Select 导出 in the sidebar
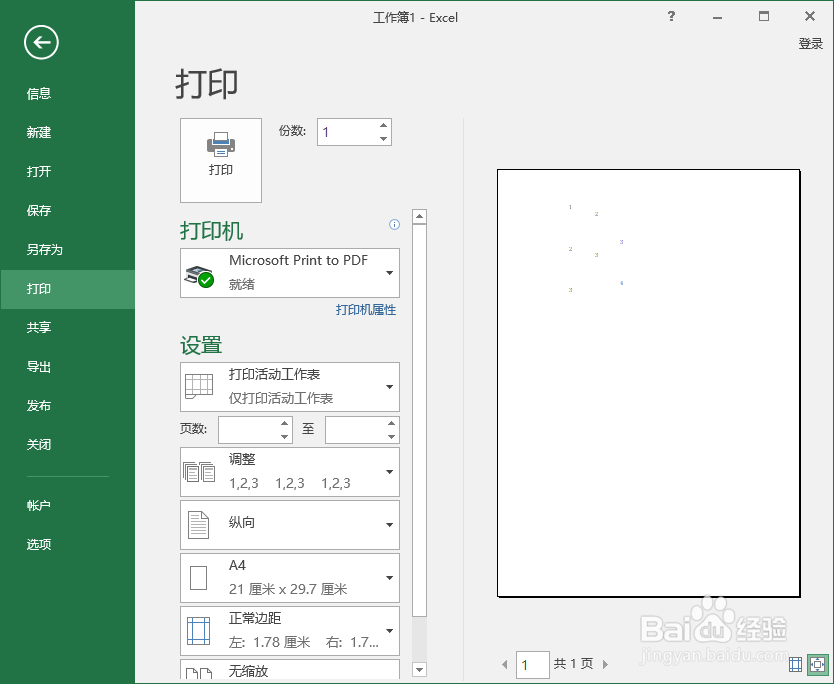Viewport: 834px width, 684px height. click(x=68, y=367)
